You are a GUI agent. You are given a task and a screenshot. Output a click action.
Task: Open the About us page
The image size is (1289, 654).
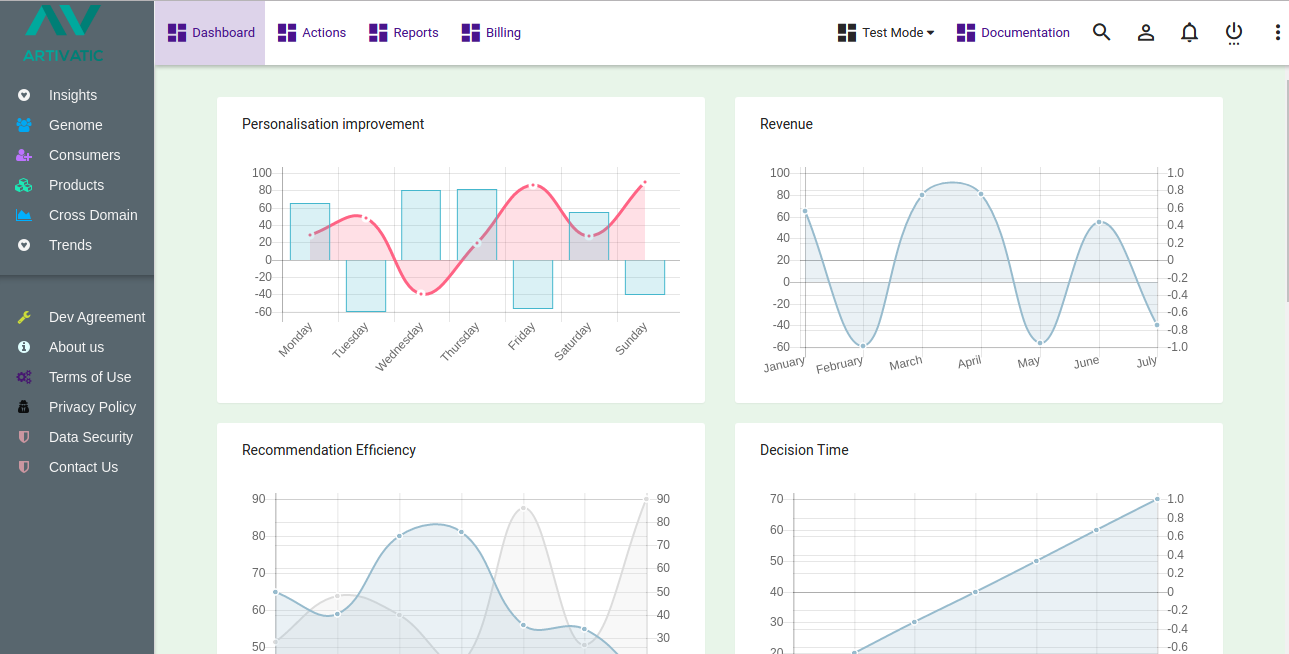[x=77, y=347]
